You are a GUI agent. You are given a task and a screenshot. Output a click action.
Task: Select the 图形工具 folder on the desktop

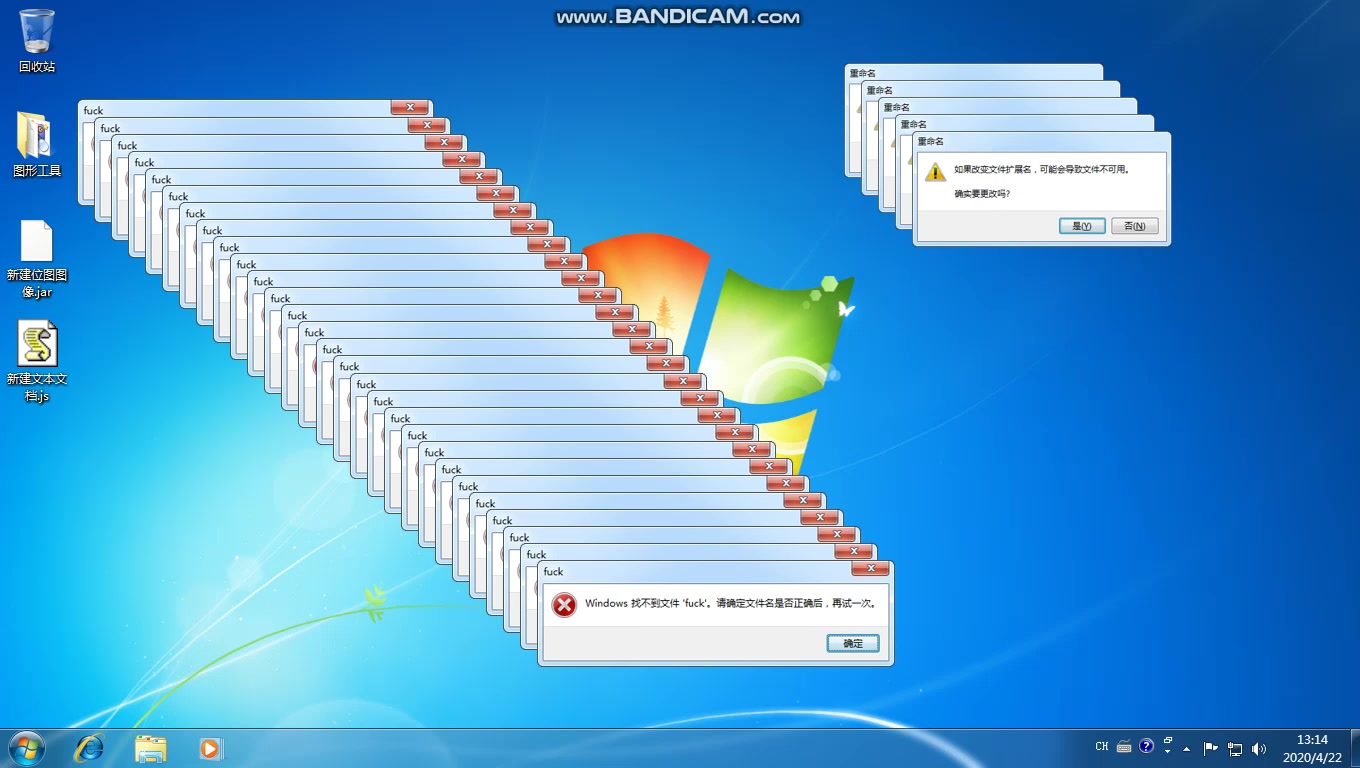pos(37,144)
